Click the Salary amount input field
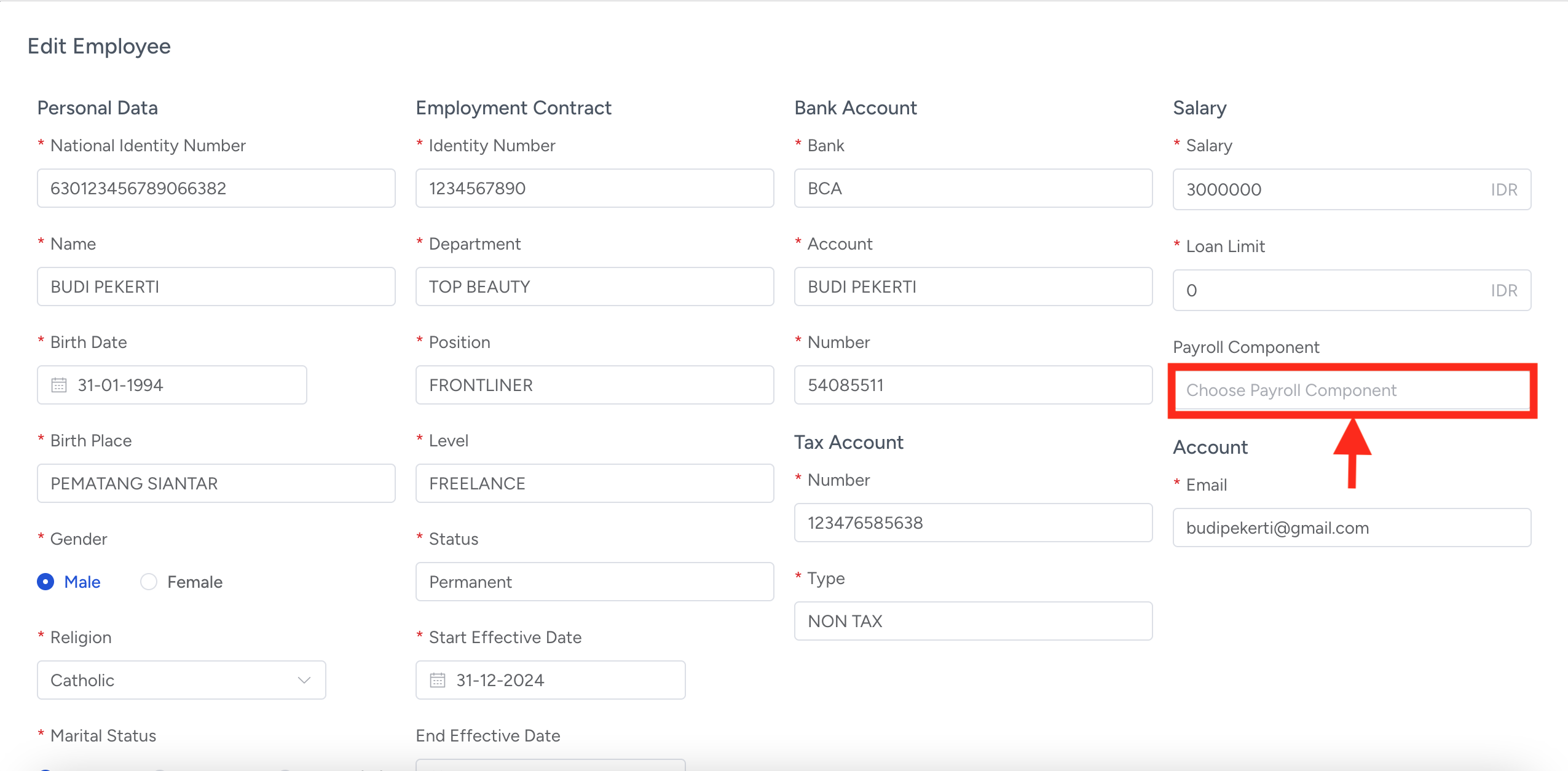This screenshot has height=771, width=1568. pos(1328,189)
